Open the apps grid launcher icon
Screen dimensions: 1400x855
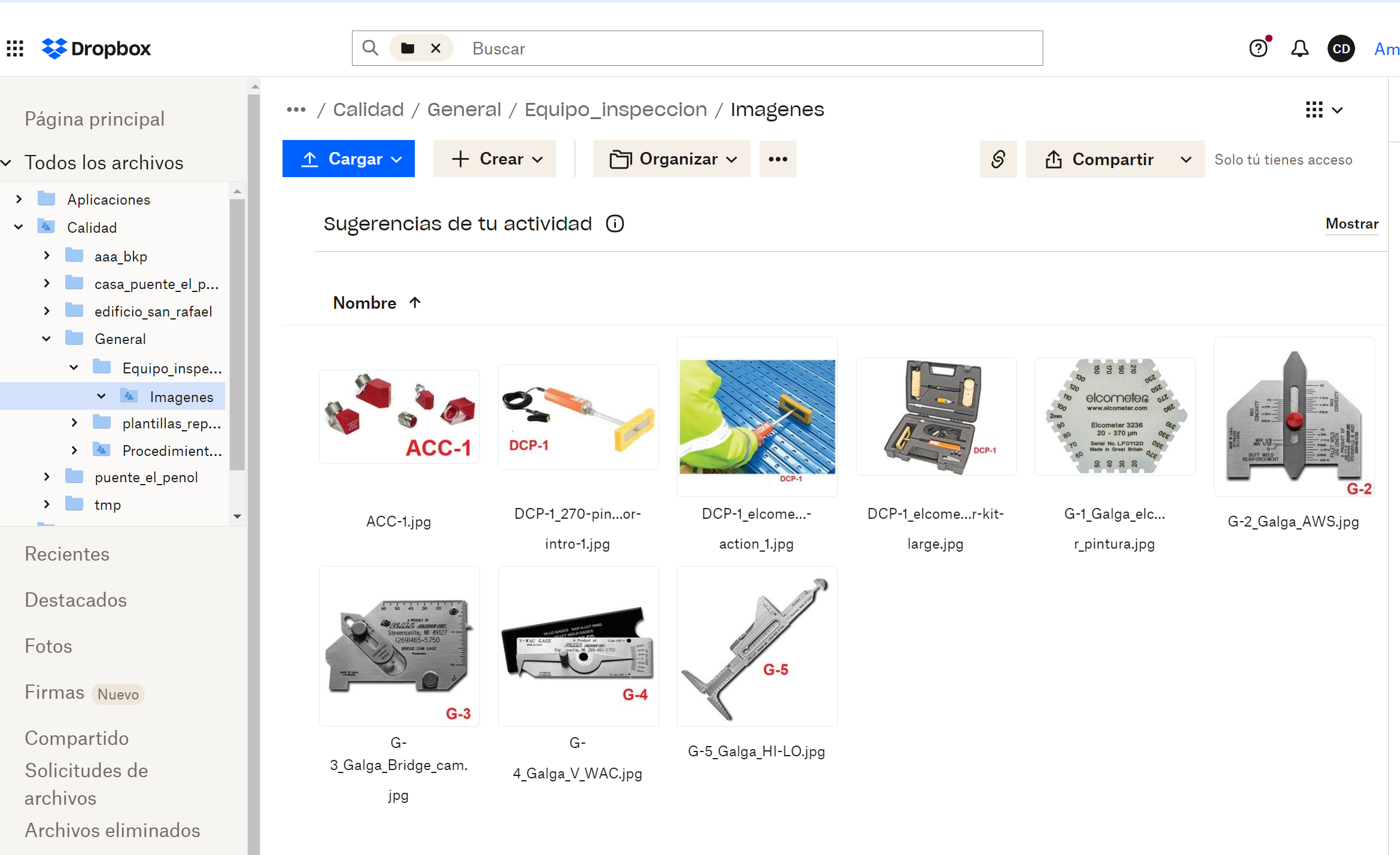pyautogui.click(x=15, y=48)
